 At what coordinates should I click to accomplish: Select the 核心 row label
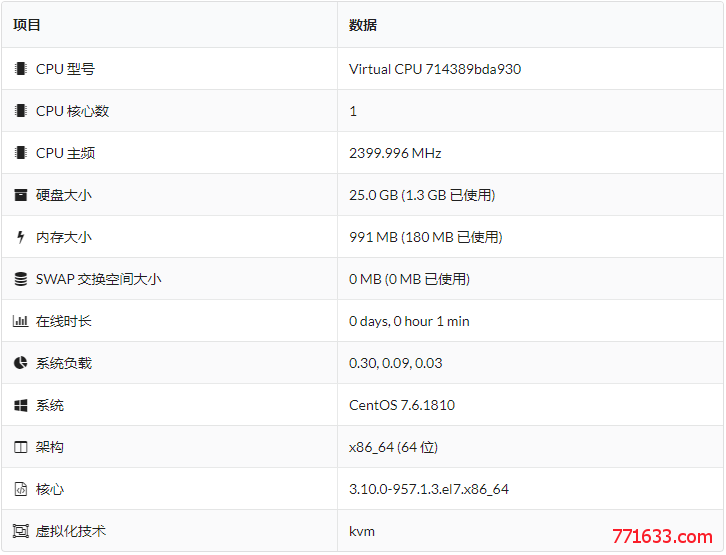click(x=50, y=489)
